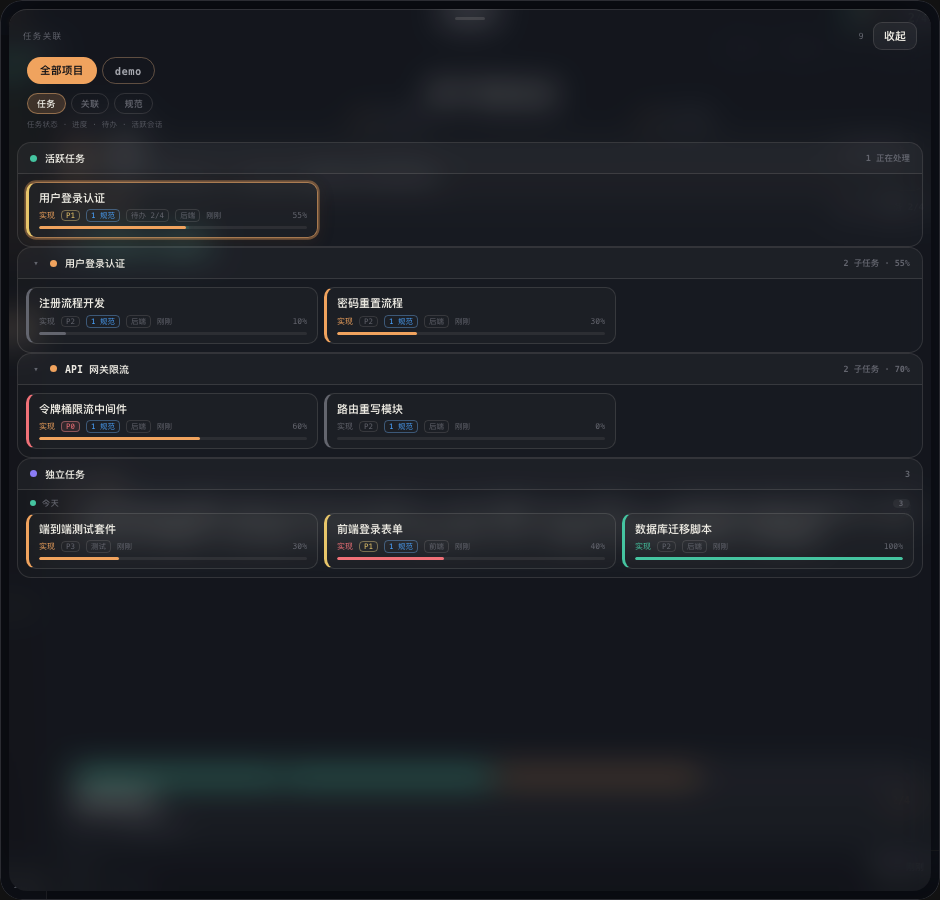The width and height of the screenshot is (940, 900).
Task: Open the 端到端测试套件 task card title
Action: (x=77, y=529)
